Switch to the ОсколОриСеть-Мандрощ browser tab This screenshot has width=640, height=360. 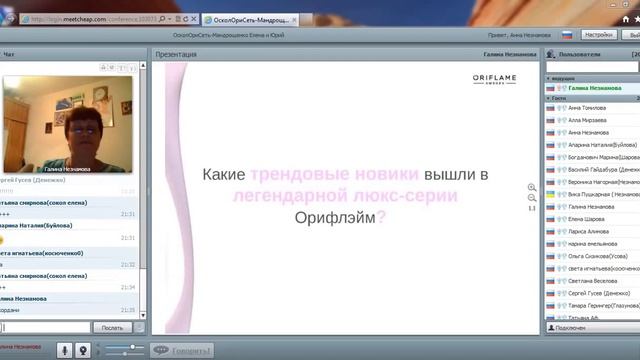click(251, 20)
